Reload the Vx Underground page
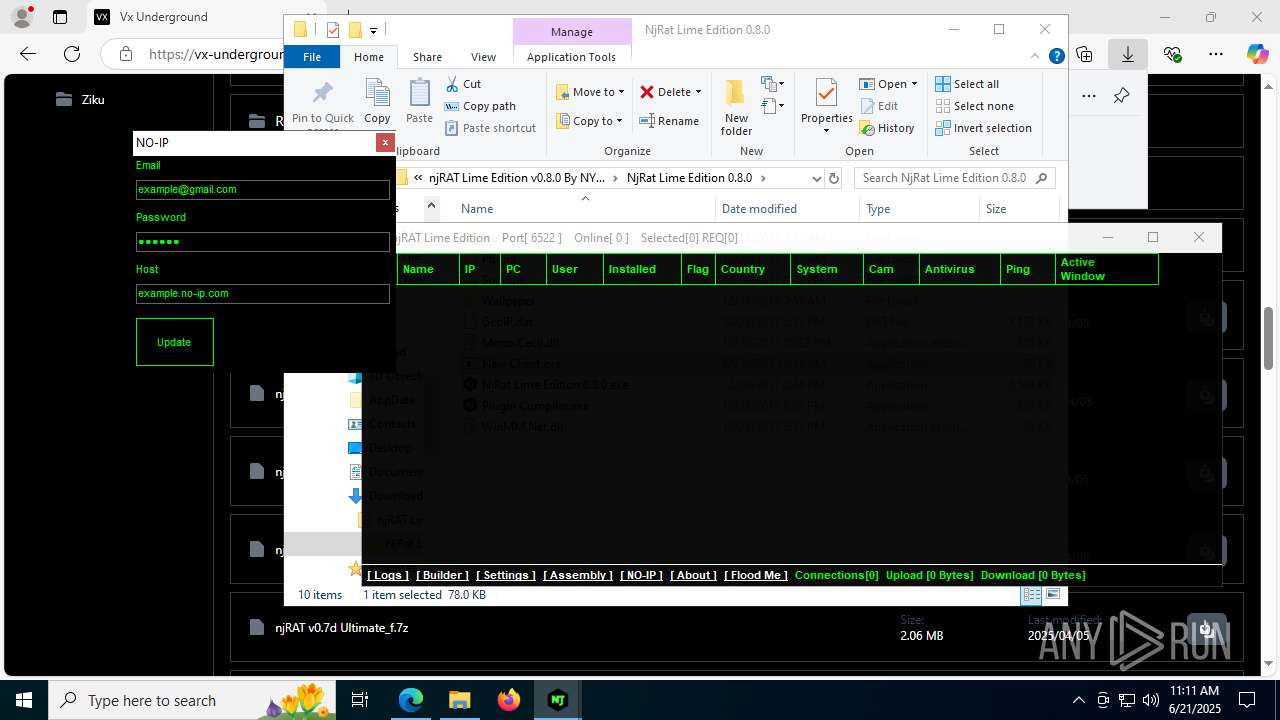The width and height of the screenshot is (1280, 720). (x=72, y=54)
